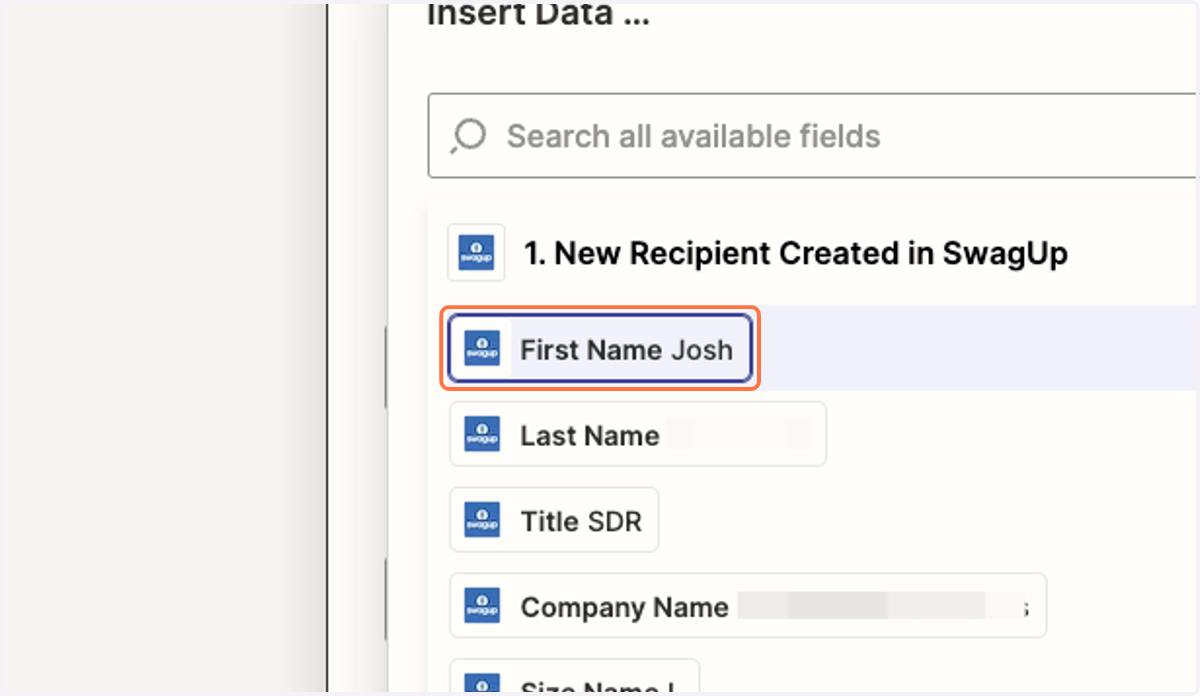Select the First Name Josh field

pos(600,349)
